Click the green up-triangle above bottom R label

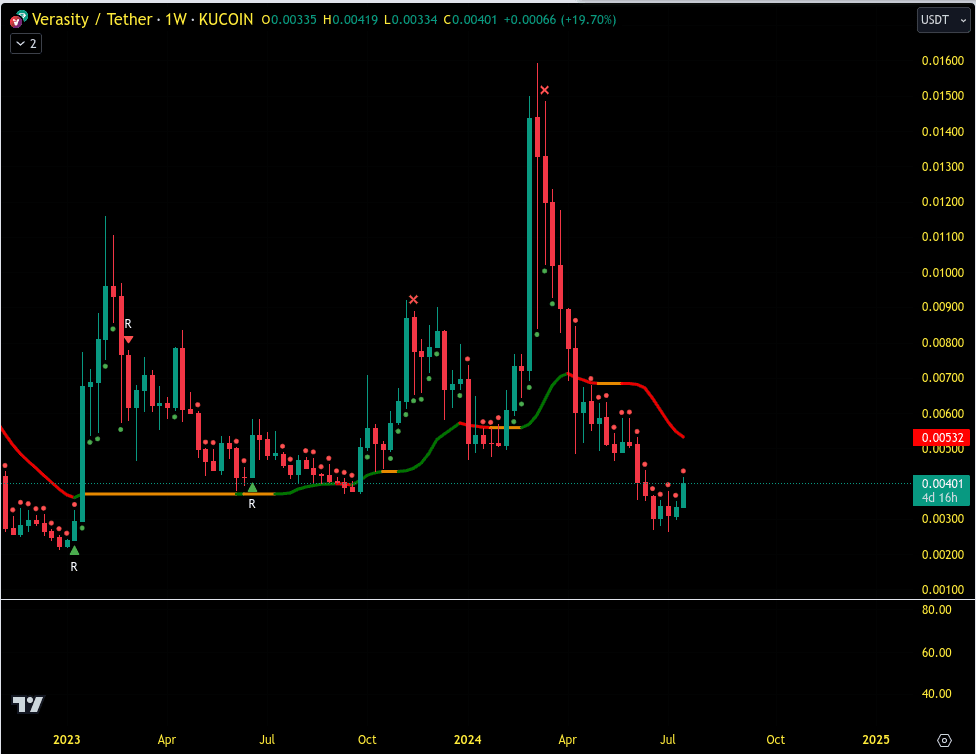point(74,550)
